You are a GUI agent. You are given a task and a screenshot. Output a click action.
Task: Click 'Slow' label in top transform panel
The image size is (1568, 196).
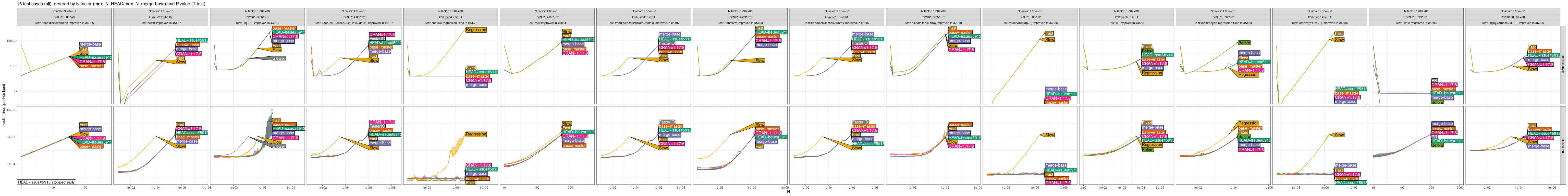click(x=760, y=61)
